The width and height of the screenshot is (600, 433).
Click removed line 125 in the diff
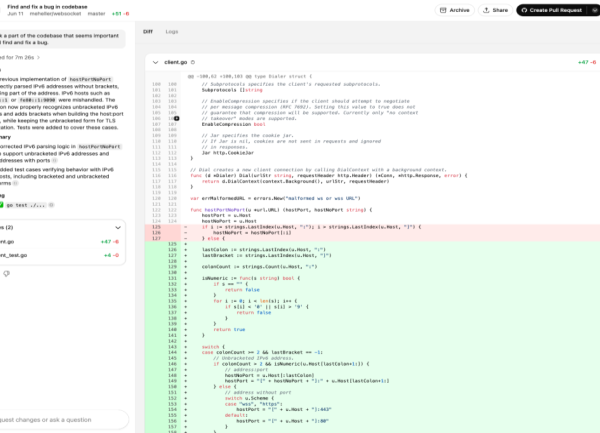tap(372, 227)
